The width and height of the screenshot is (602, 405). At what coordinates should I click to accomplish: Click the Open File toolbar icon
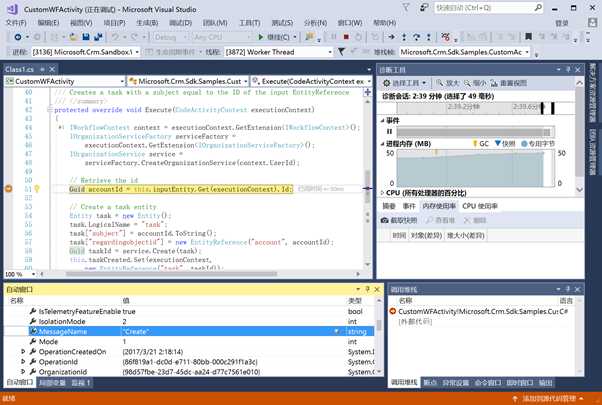[x=73, y=37]
